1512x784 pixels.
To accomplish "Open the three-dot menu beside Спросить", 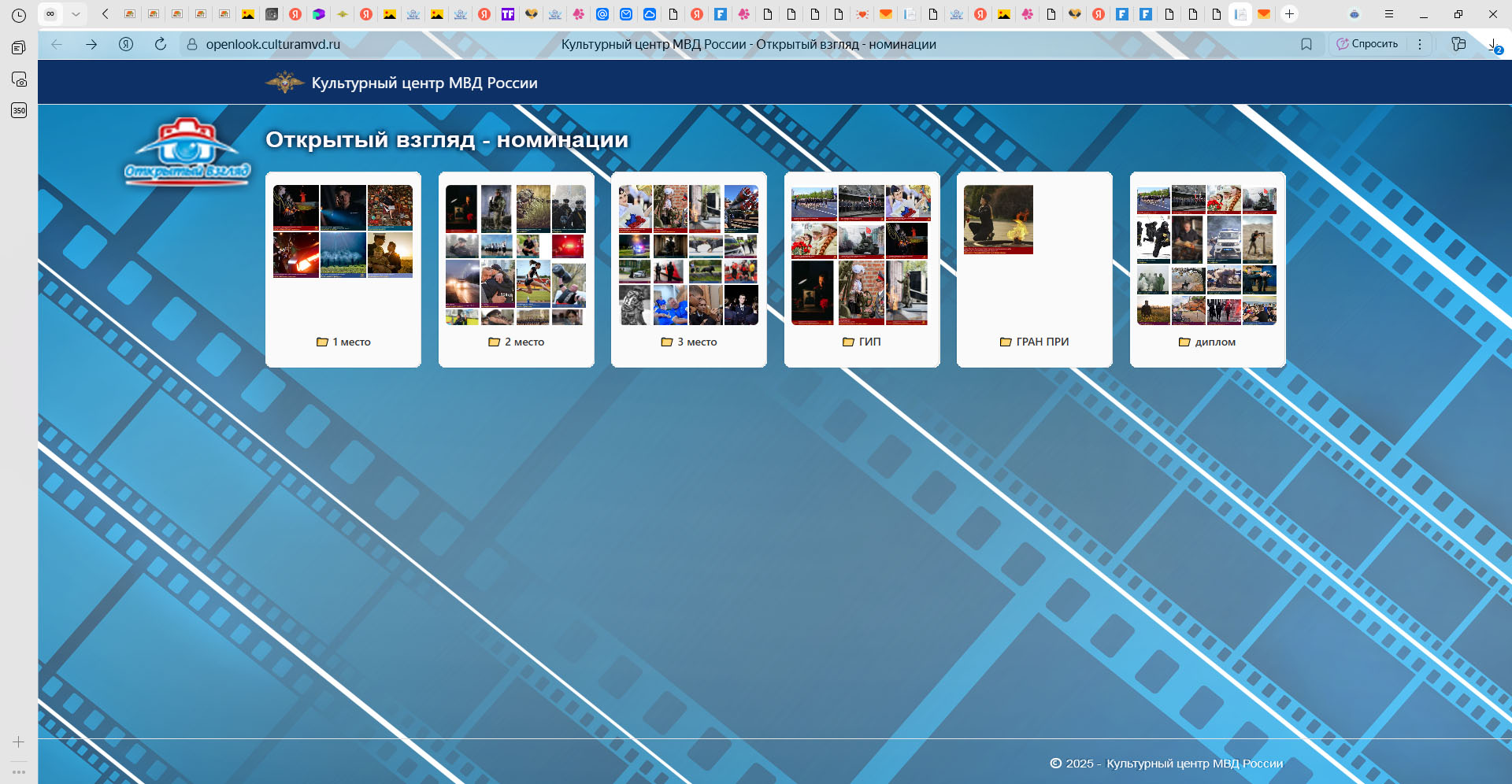I will tap(1420, 44).
